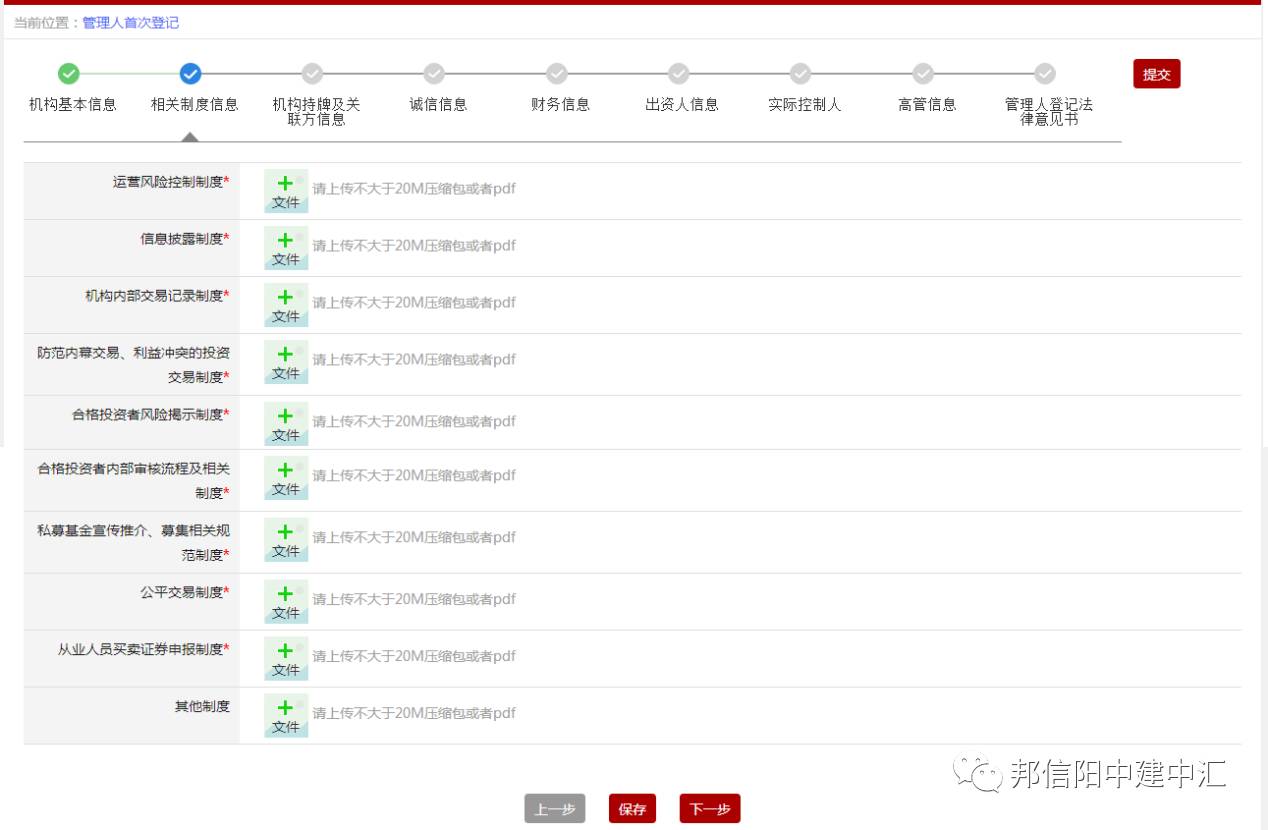Add file for 防范内幕交易、利益冲突的投资交易制度
Screen dimensions: 1268x830
coord(286,362)
